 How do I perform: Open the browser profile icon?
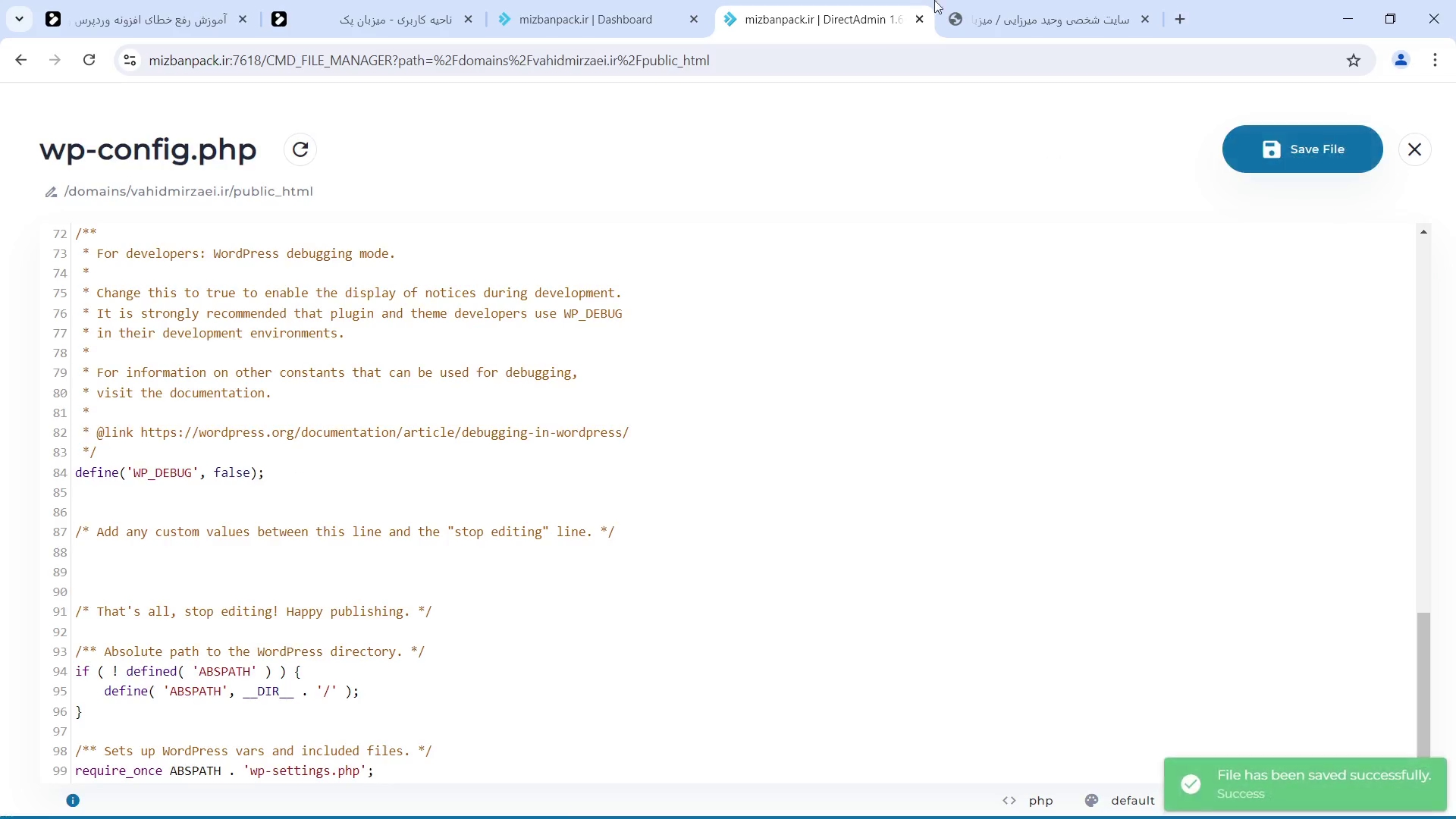[1401, 60]
